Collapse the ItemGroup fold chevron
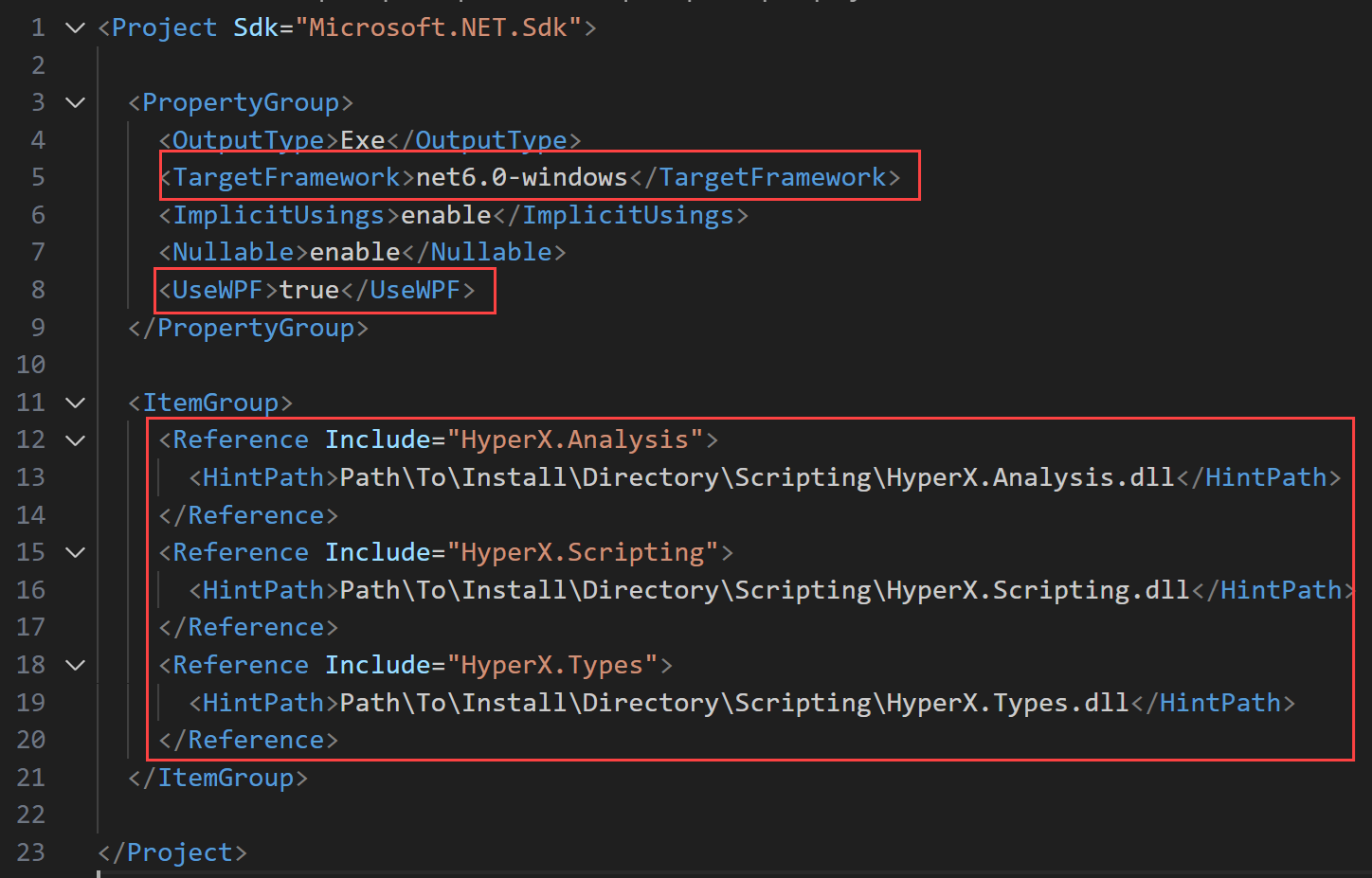Image resolution: width=1372 pixels, height=878 pixels. [75, 403]
